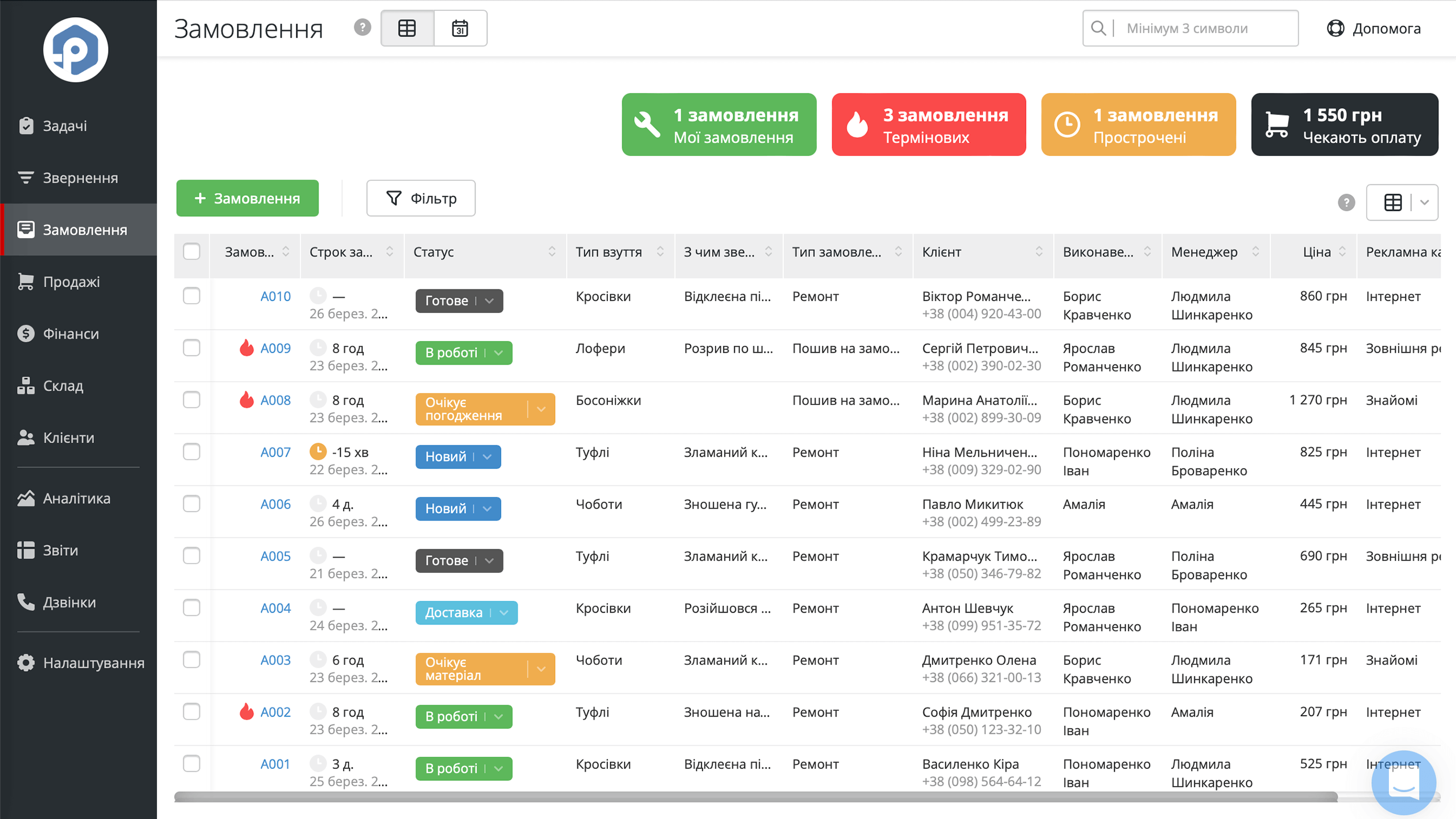This screenshot has height=819, width=1456.
Task: Sort by the Ціна column arrows
Action: (1342, 251)
